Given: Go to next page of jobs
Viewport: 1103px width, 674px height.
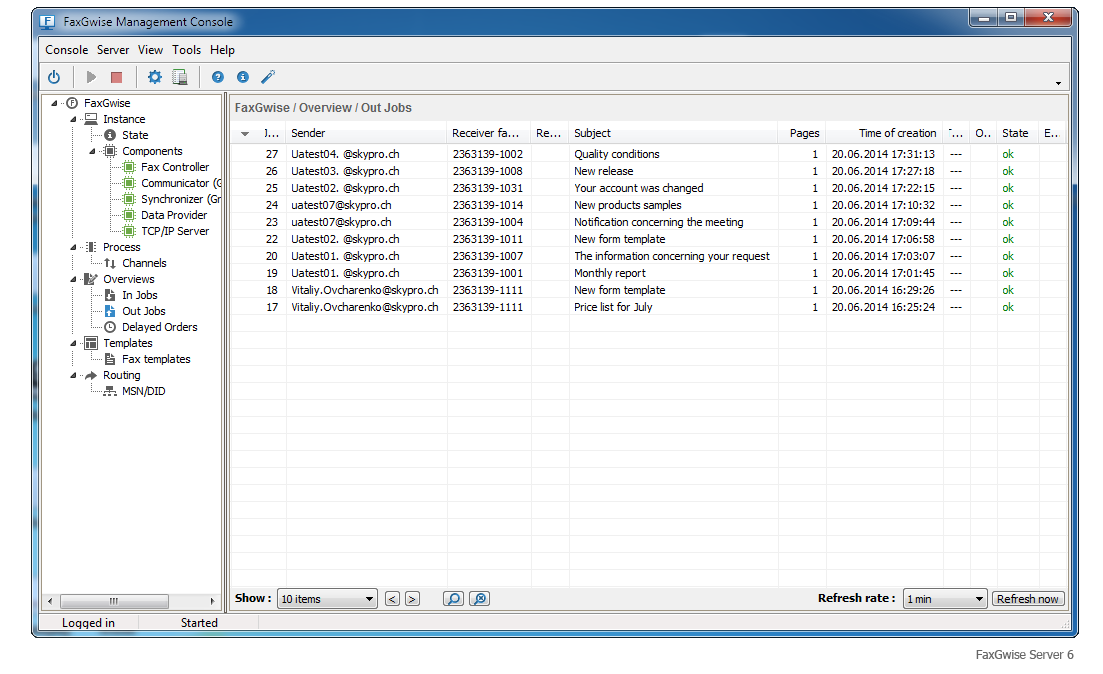Looking at the screenshot, I should point(412,599).
